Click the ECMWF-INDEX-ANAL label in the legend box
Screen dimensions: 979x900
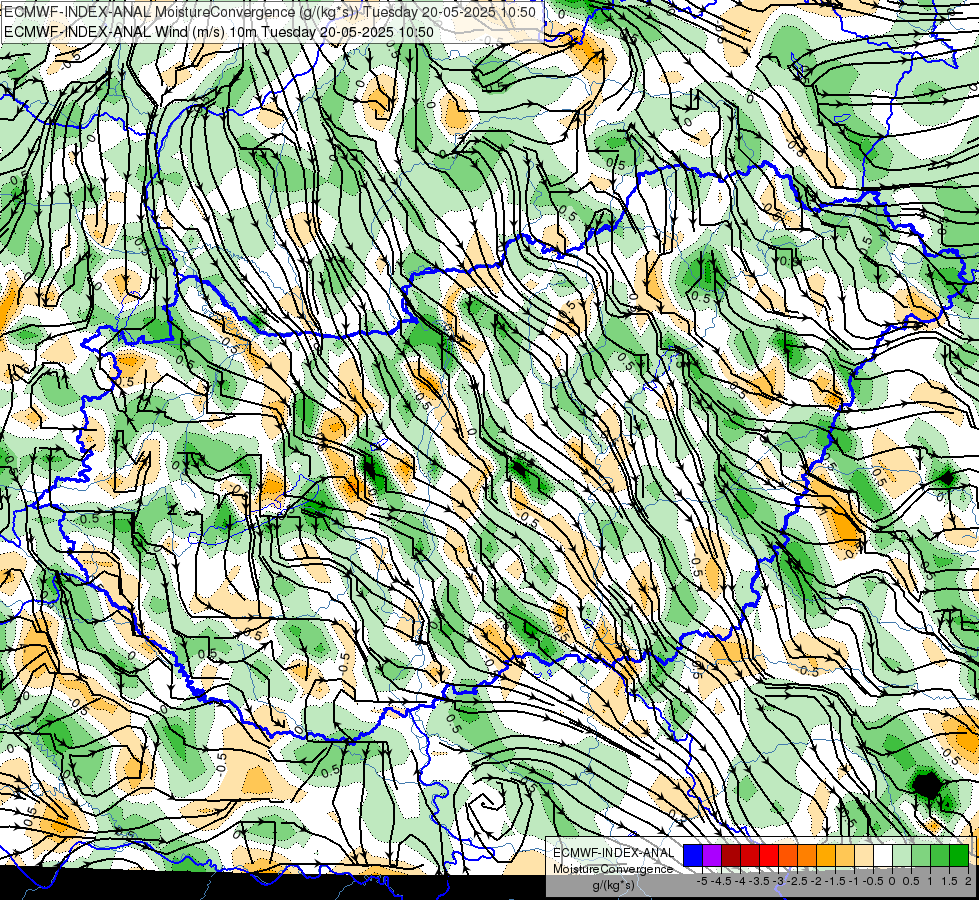pos(613,853)
